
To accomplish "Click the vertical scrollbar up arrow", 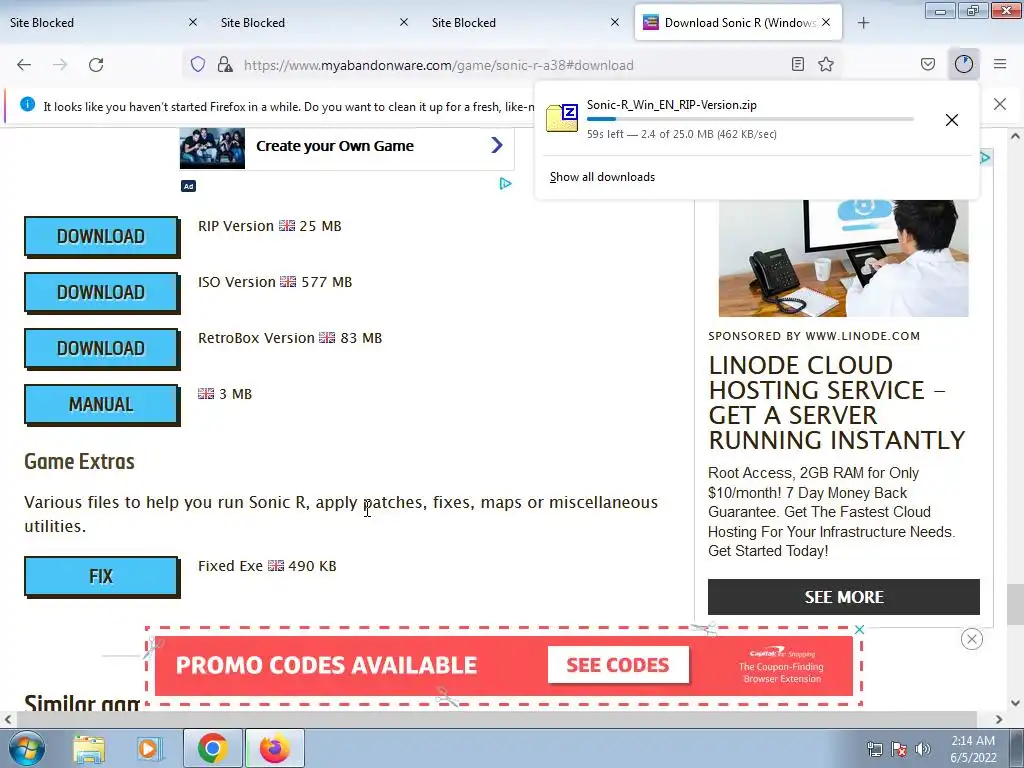I will click(1015, 136).
